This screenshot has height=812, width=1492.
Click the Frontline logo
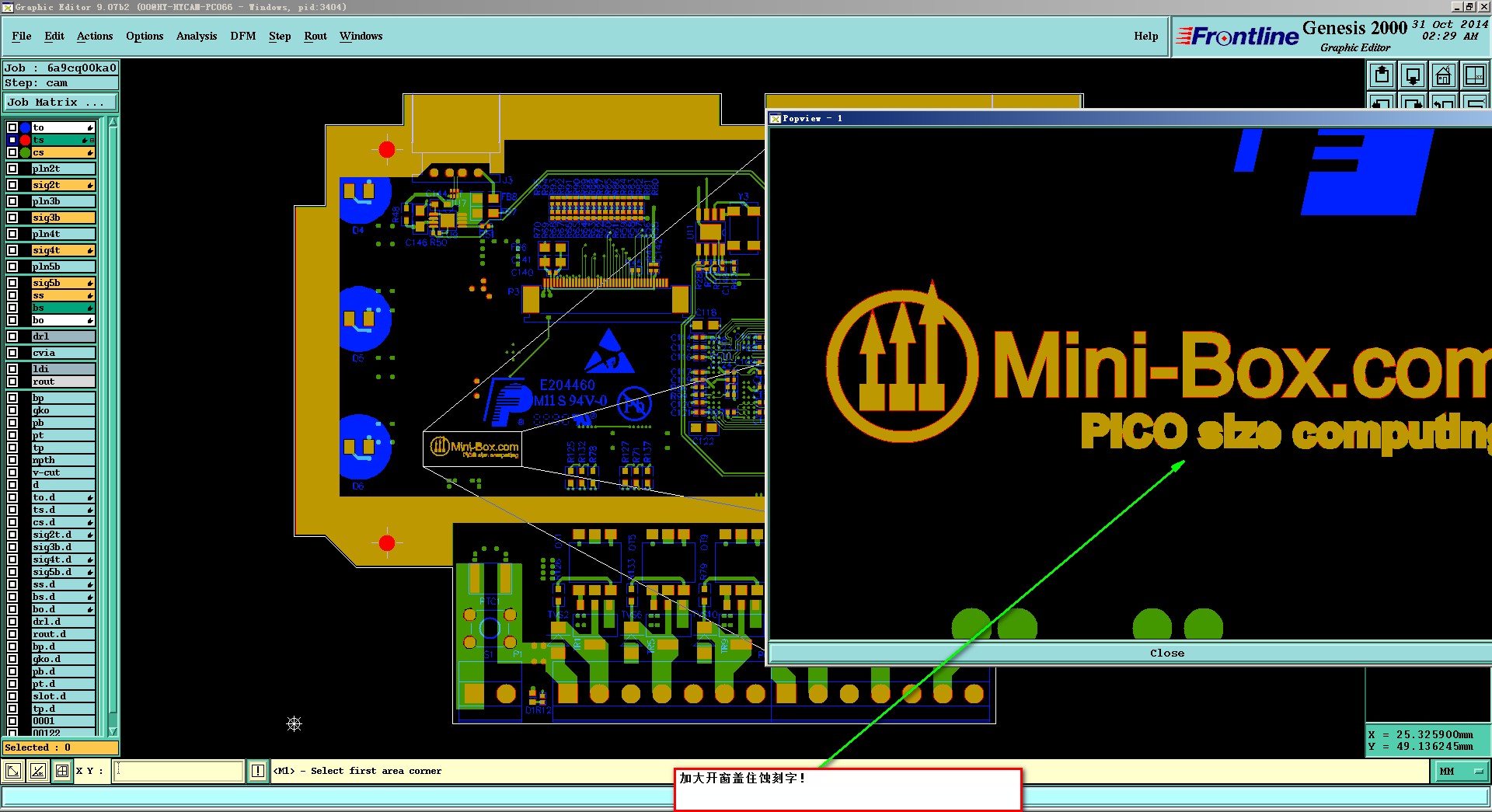tap(1237, 36)
